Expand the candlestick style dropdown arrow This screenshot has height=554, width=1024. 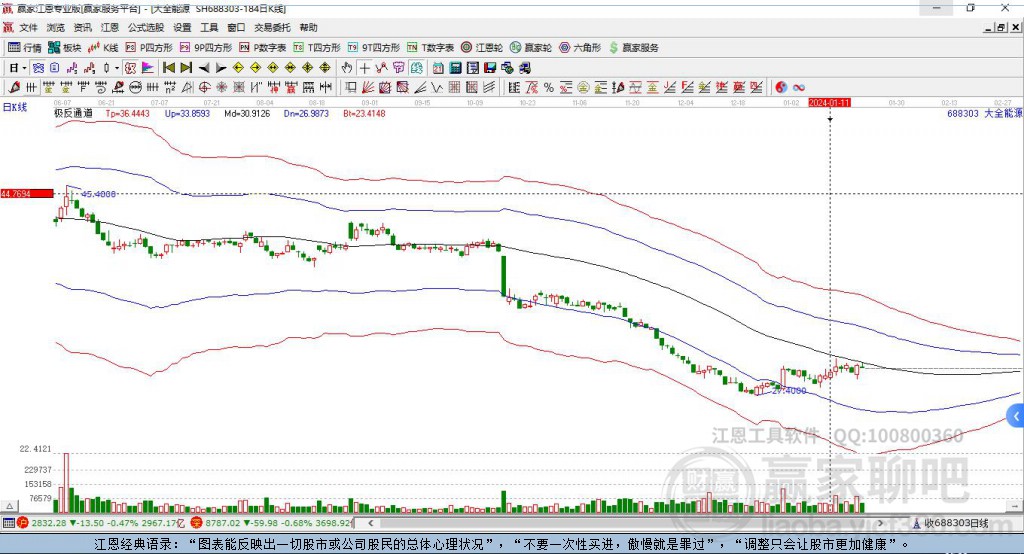pos(116,68)
